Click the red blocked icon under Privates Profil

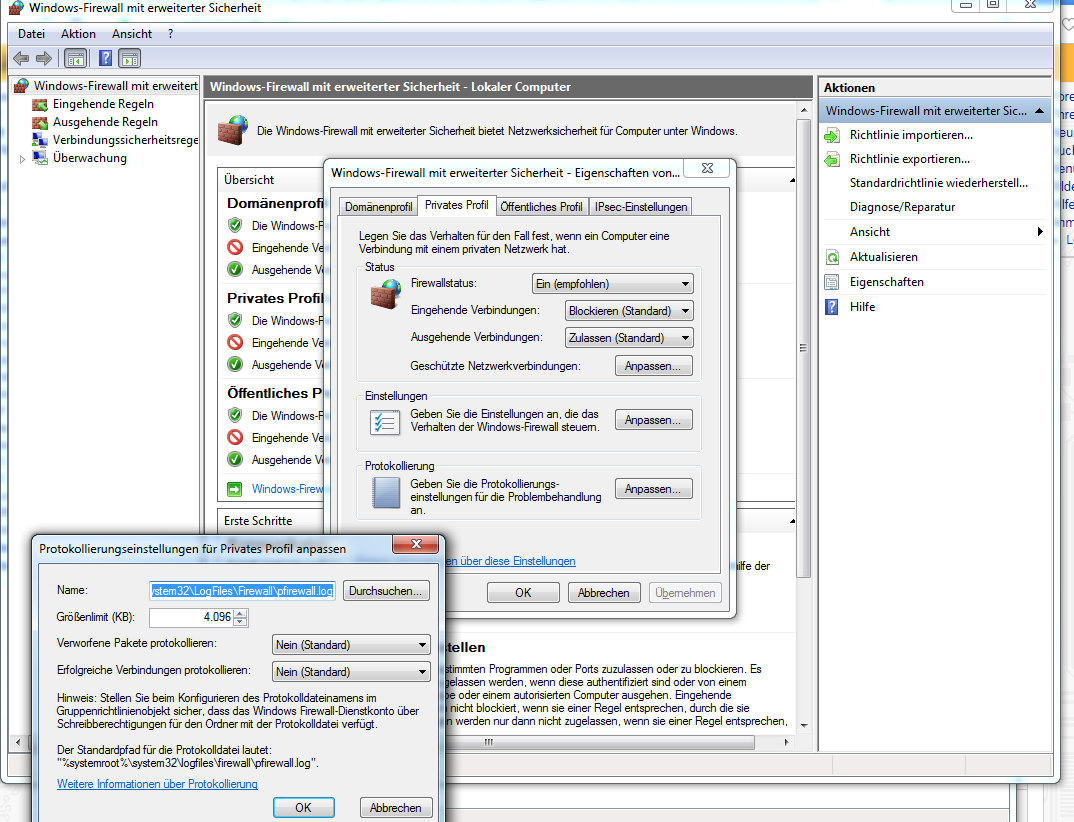point(235,342)
